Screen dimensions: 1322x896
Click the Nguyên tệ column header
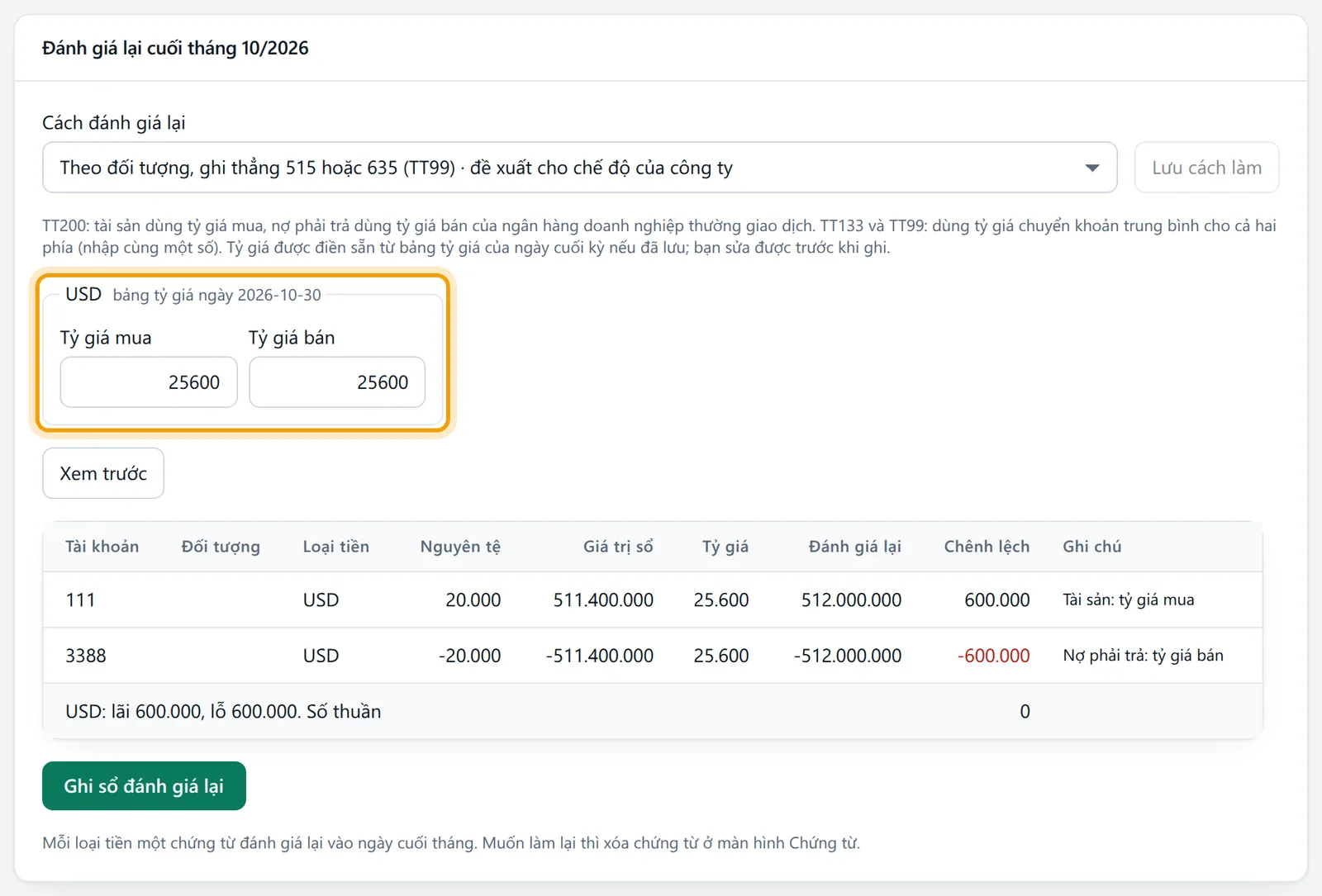(x=460, y=547)
